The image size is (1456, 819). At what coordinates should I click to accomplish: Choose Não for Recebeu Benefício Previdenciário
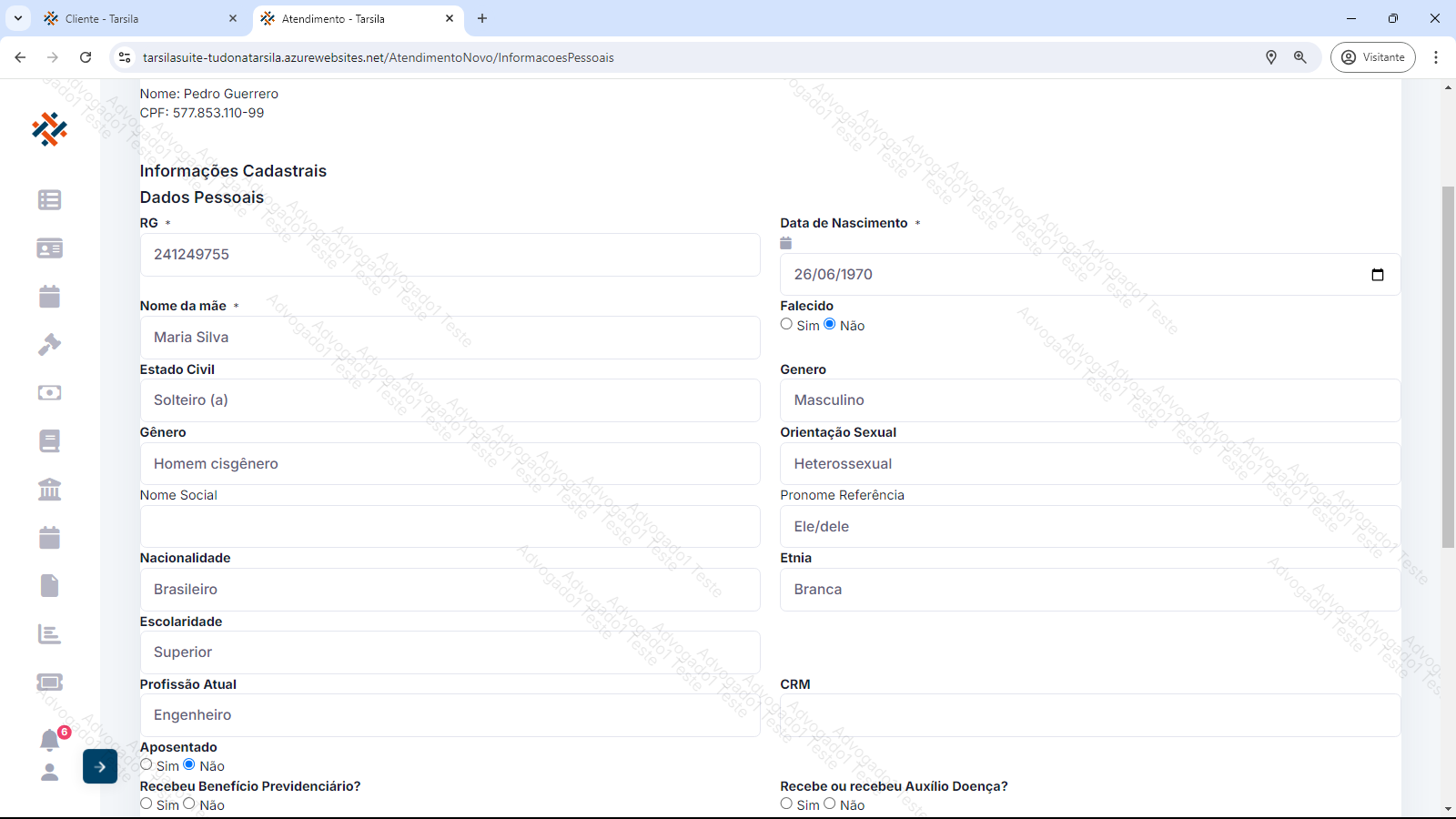[x=189, y=804]
